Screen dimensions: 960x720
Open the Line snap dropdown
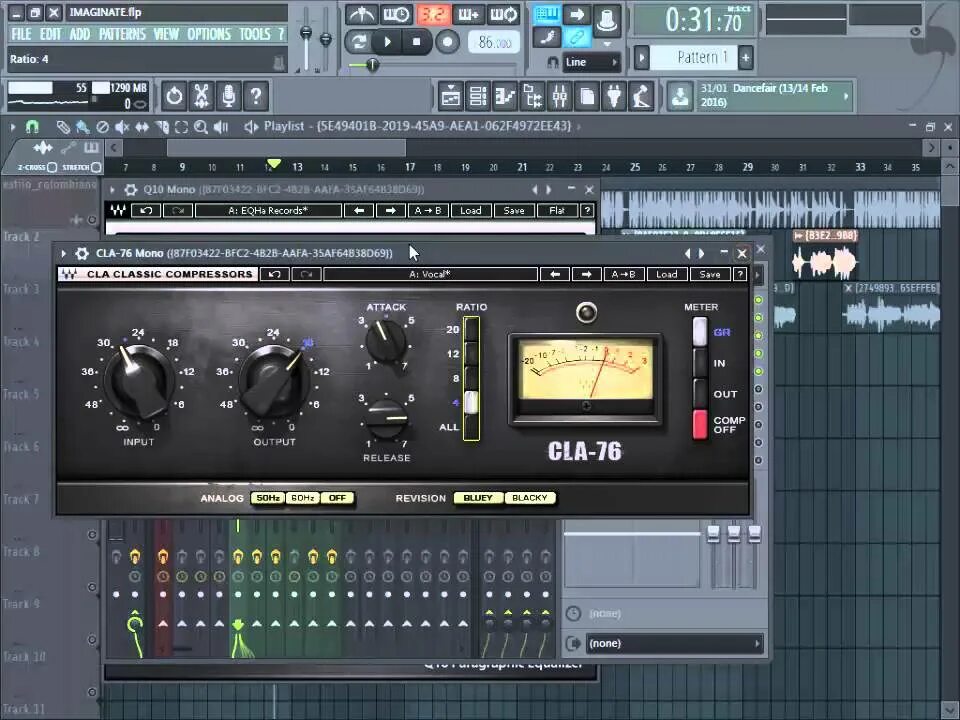point(591,62)
